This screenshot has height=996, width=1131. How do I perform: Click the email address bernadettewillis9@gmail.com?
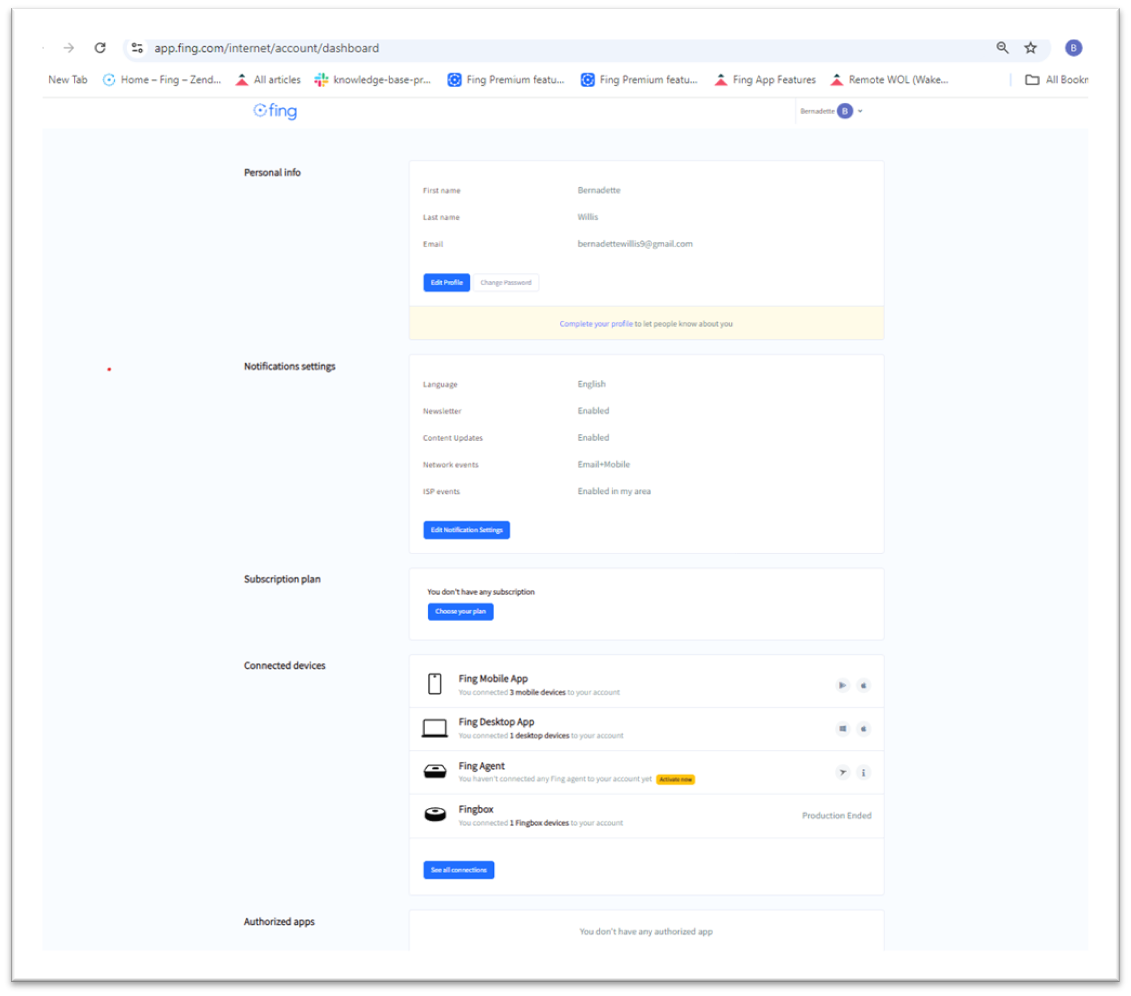[x=635, y=244]
